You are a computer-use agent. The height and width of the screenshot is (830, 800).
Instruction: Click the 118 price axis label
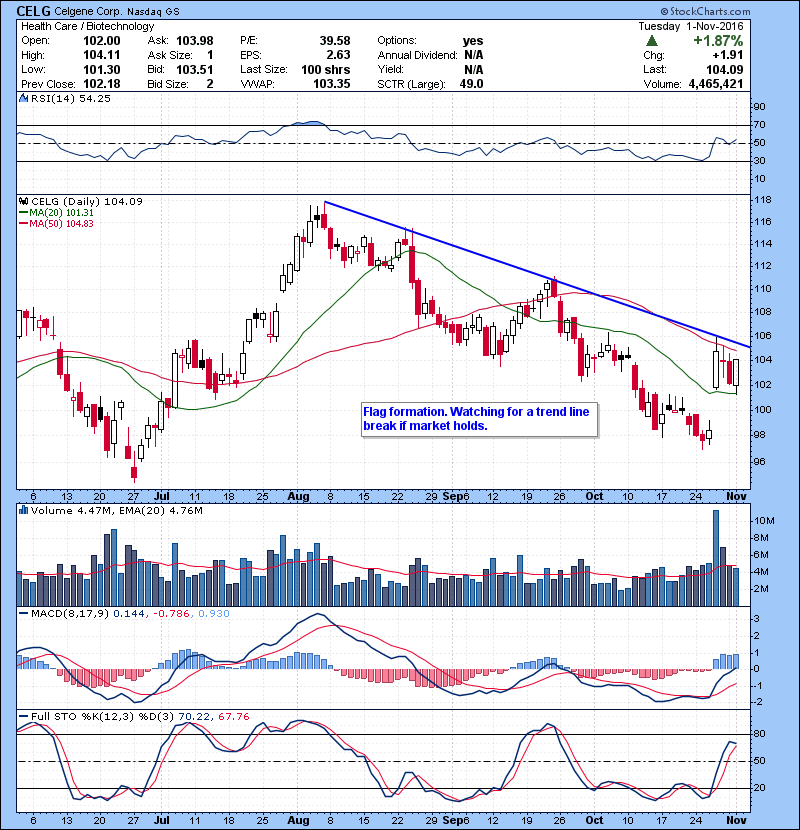[x=763, y=200]
